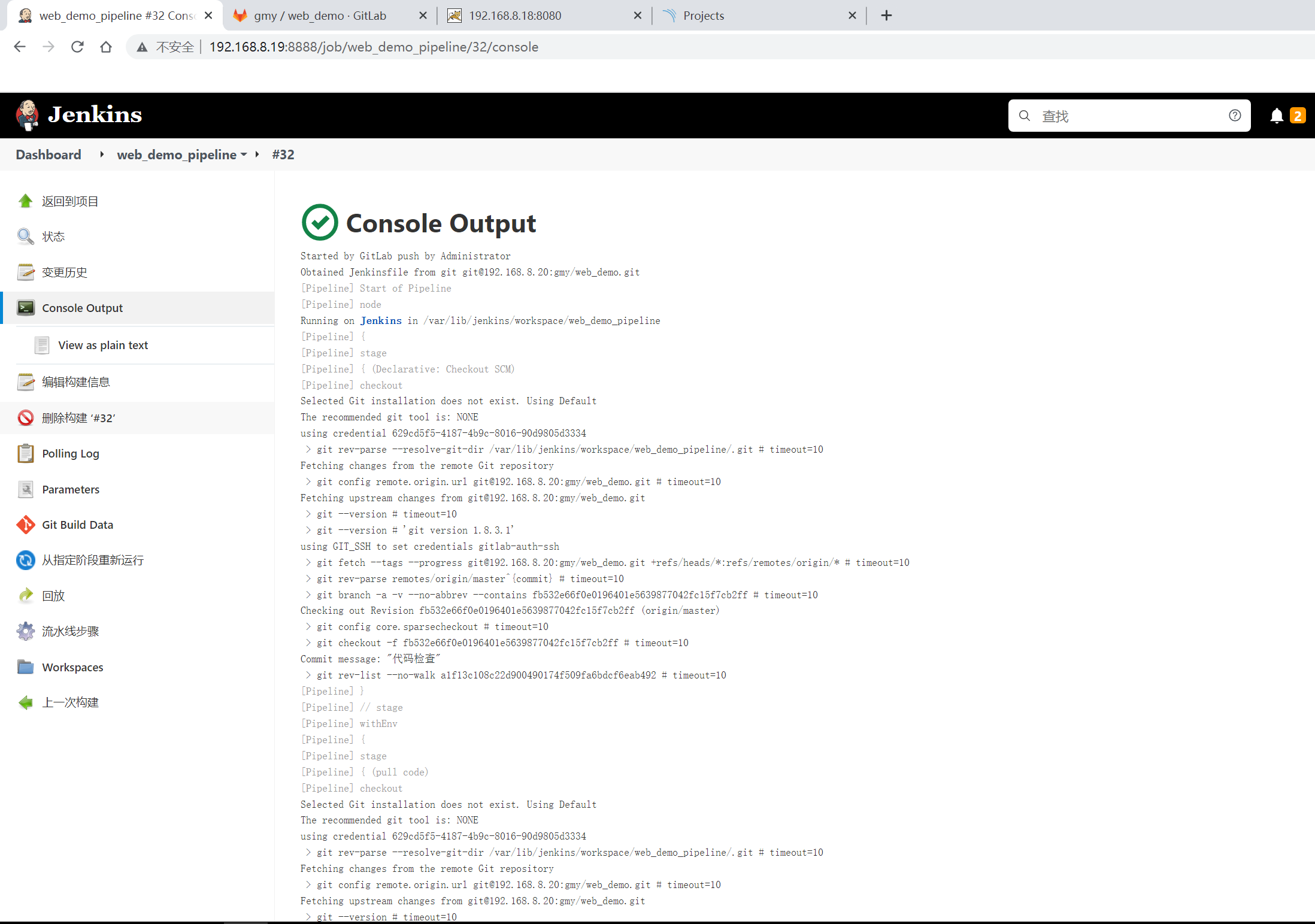Viewport: 1315px width, 924px height.
Task: Expand the arrow before #32 breadcrumb
Action: pos(257,154)
